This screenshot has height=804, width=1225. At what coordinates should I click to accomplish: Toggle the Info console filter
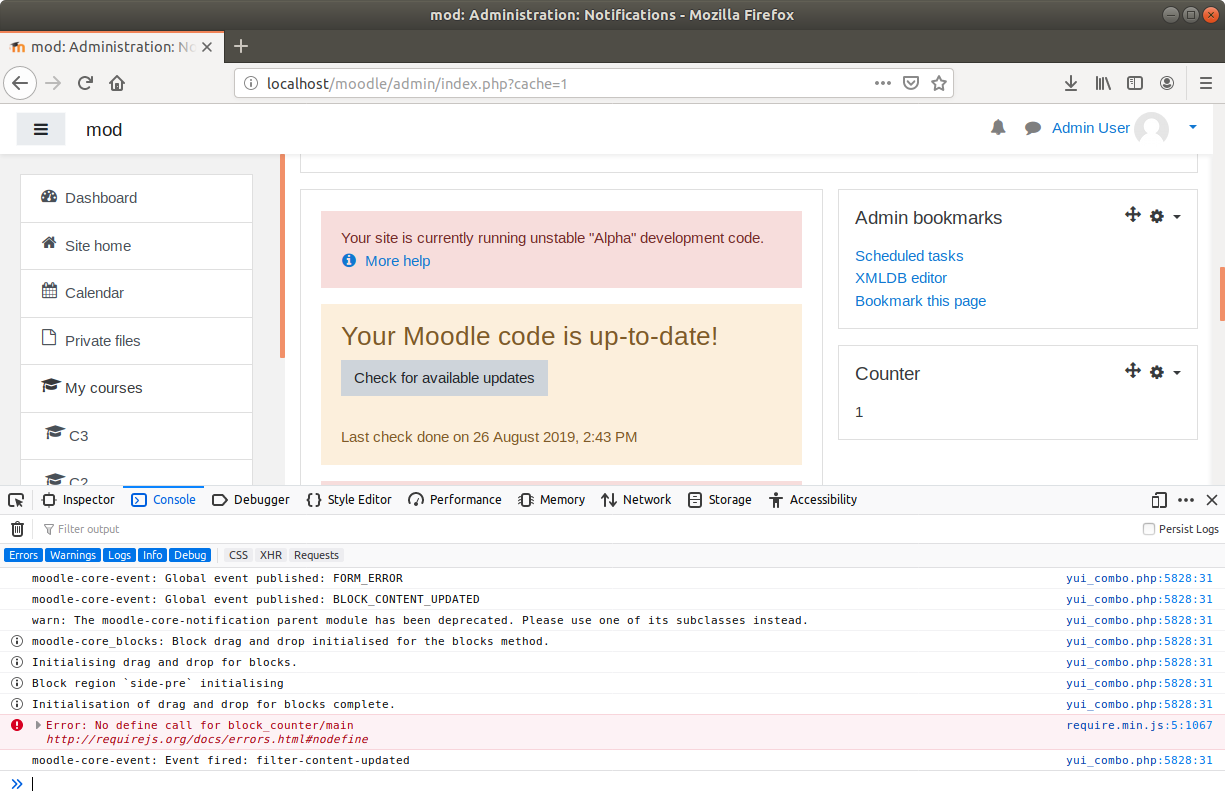152,555
